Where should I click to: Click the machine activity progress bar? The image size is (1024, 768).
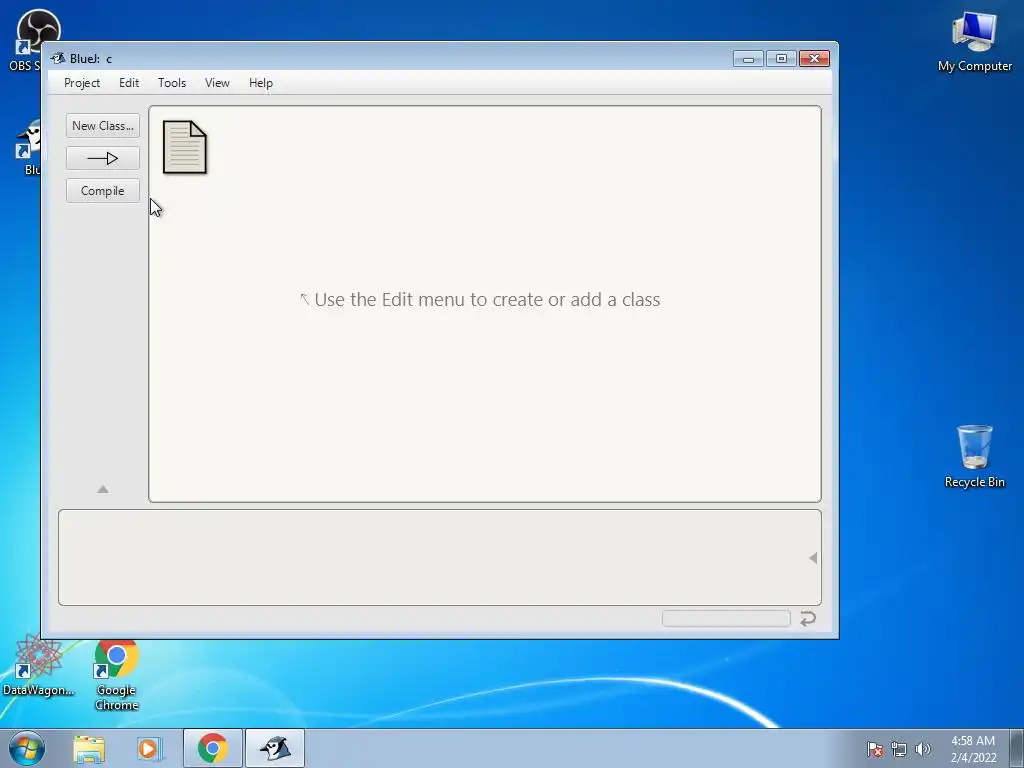pyautogui.click(x=726, y=618)
